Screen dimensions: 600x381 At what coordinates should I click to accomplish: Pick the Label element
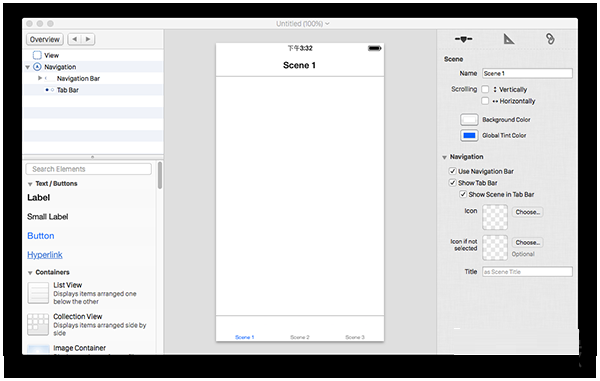39,198
